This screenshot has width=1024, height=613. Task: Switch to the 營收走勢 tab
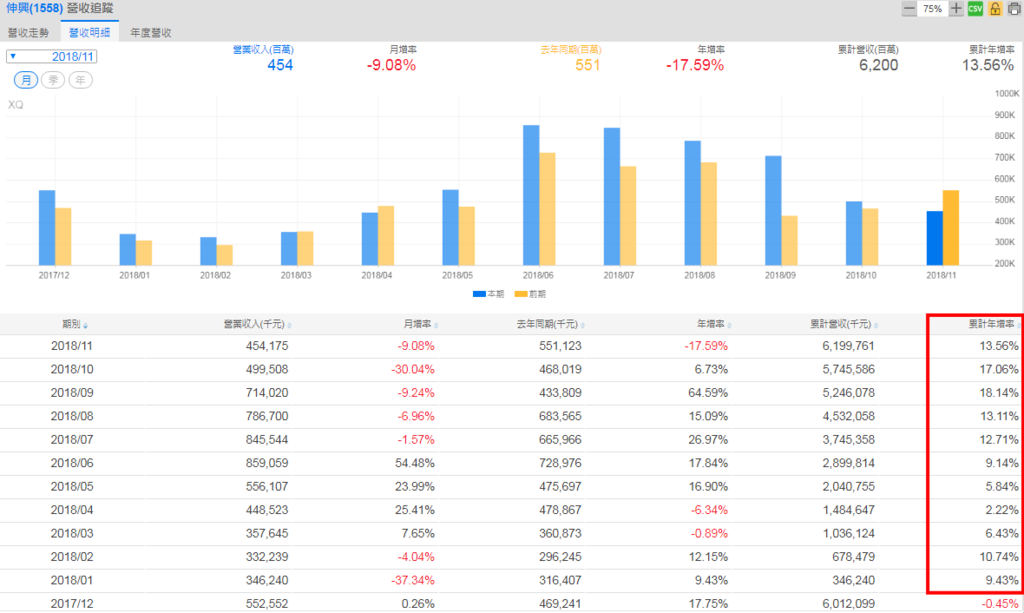(28, 33)
